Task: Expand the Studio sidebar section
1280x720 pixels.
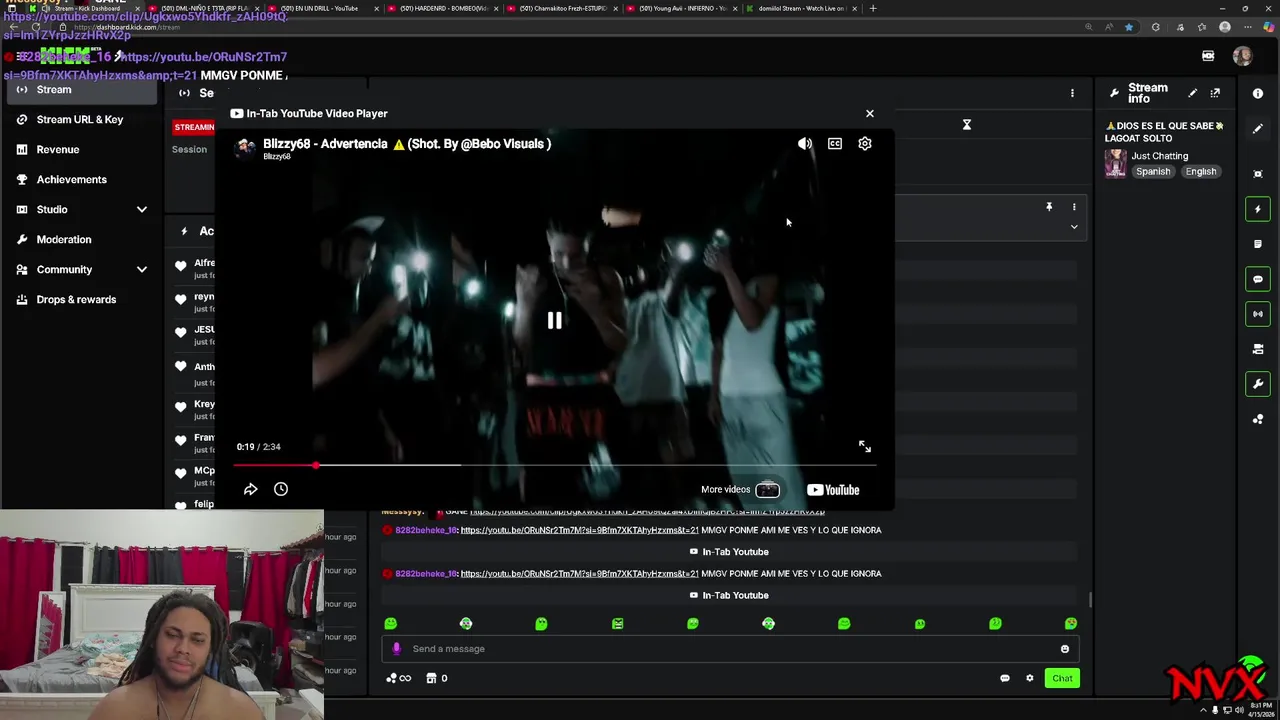Action: 80,210
